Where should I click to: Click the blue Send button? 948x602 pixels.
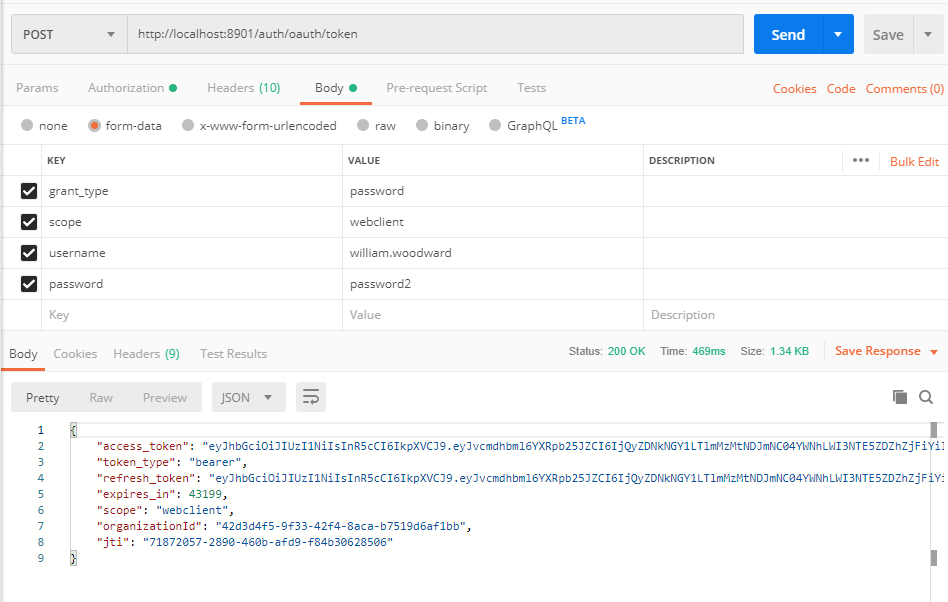pyautogui.click(x=788, y=34)
